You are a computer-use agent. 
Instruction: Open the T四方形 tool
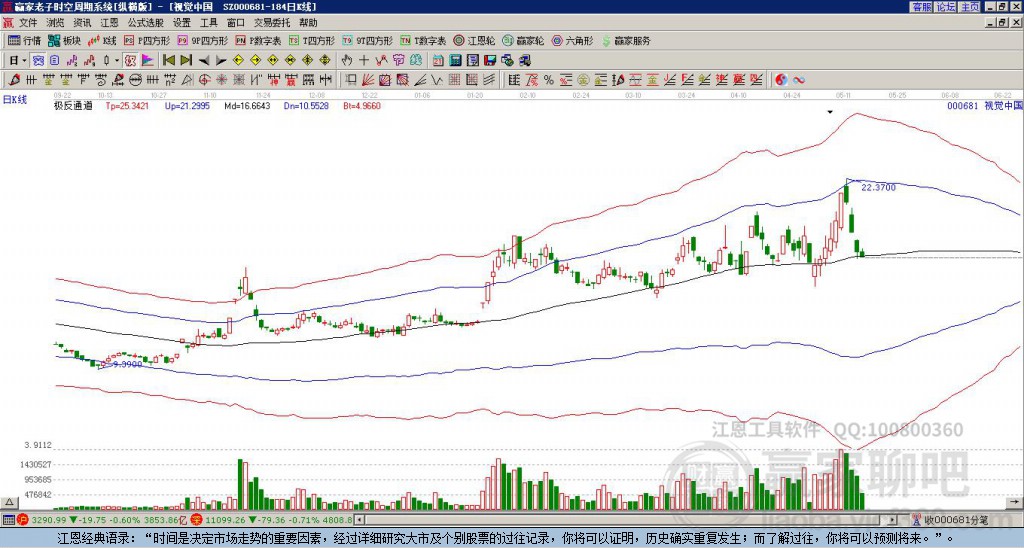[x=312, y=41]
